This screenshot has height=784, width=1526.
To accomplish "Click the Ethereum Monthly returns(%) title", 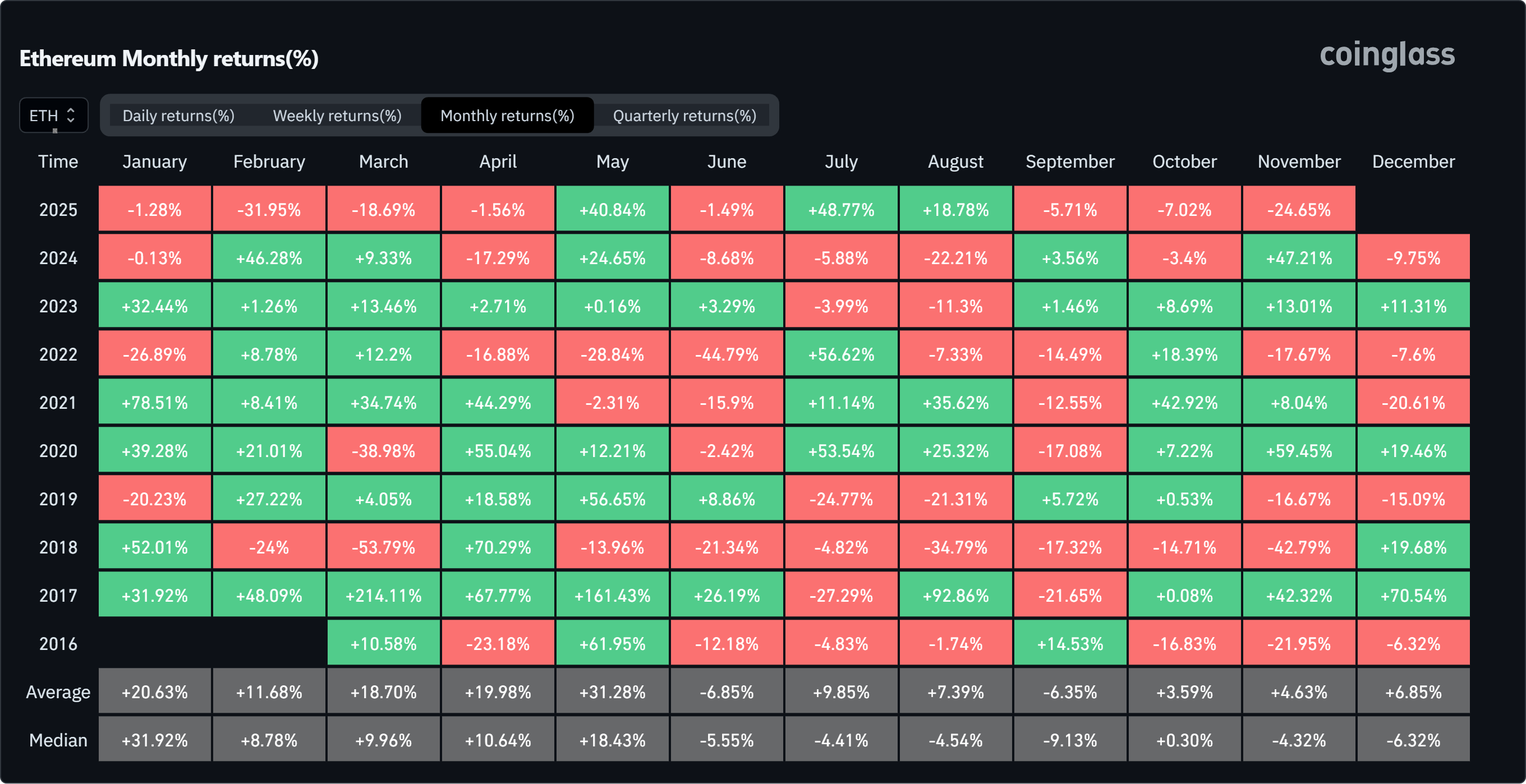I will click(x=169, y=59).
